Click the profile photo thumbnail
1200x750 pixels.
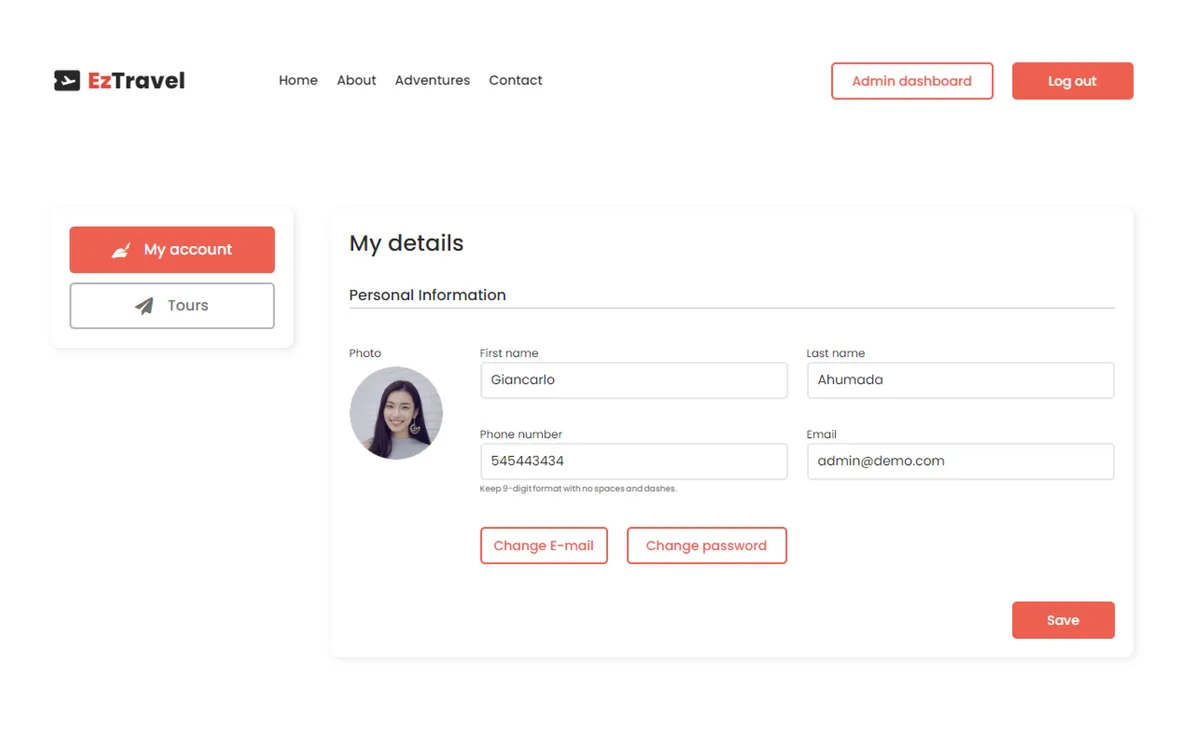tap(396, 413)
